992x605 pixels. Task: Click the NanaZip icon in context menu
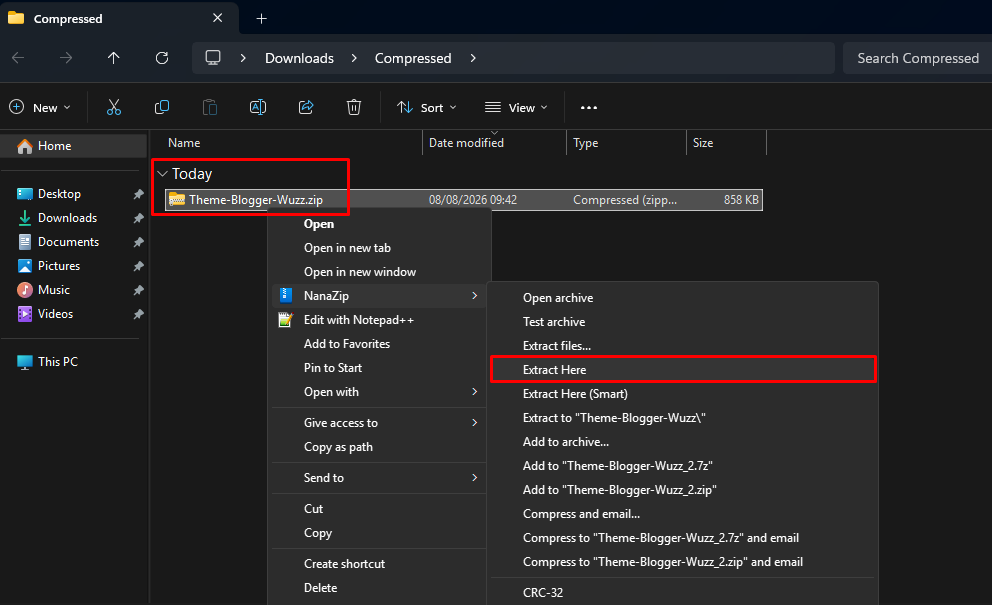pyautogui.click(x=286, y=295)
